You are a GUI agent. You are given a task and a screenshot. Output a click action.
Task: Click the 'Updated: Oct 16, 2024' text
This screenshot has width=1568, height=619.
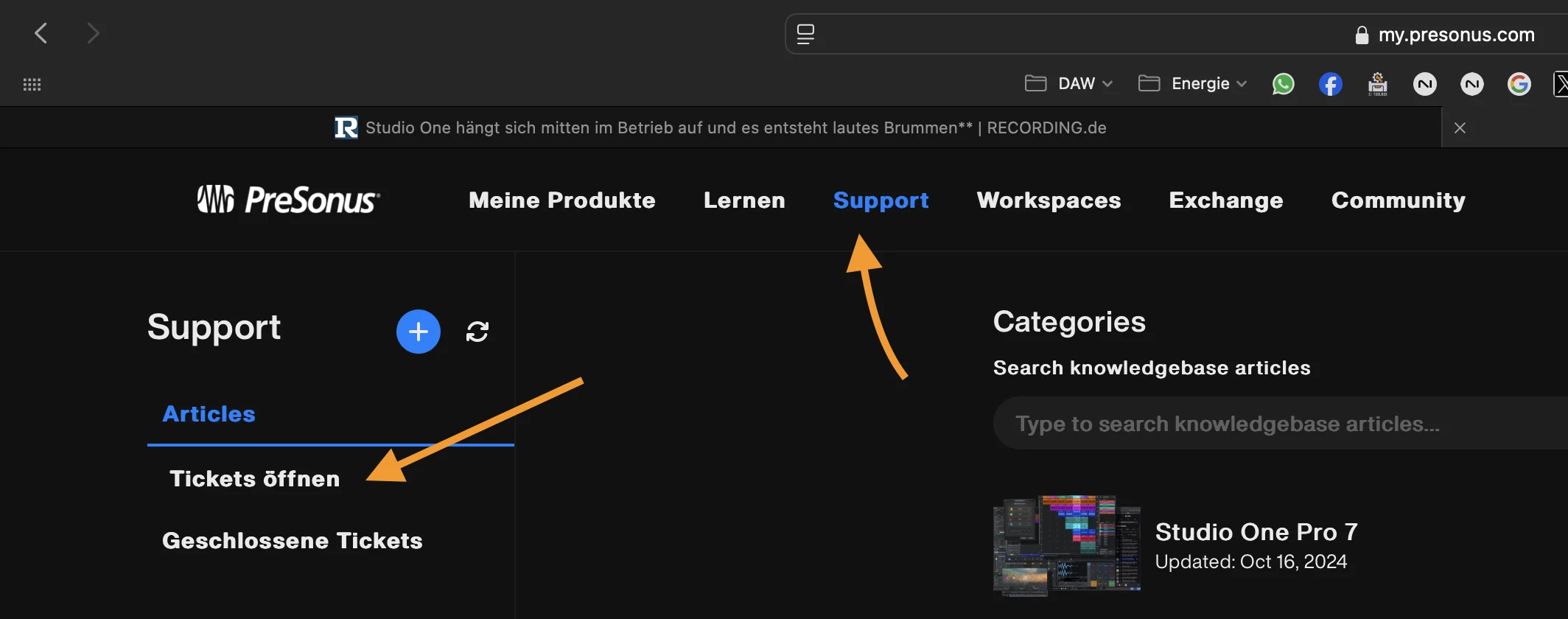coord(1251,562)
